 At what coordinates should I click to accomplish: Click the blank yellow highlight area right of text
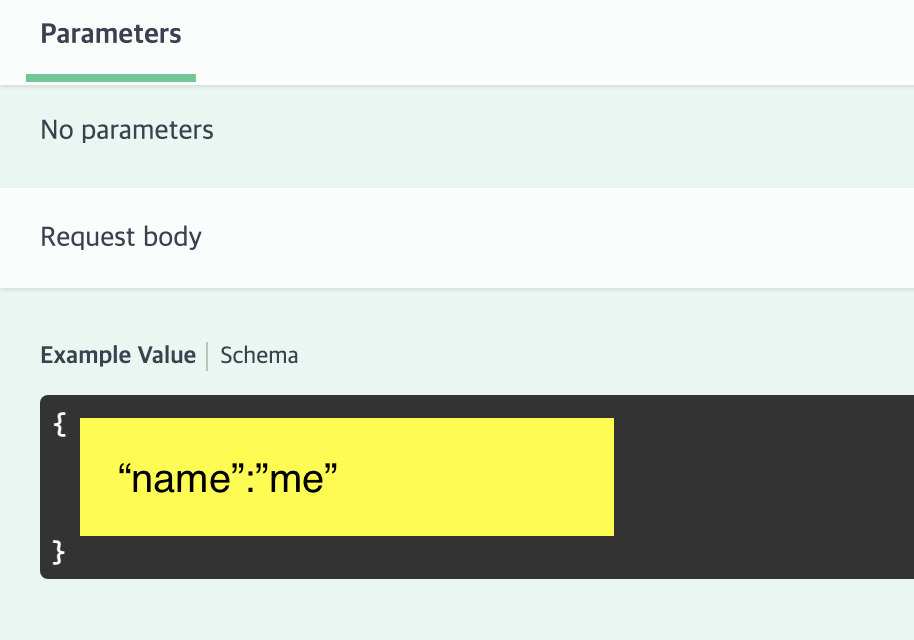480,480
